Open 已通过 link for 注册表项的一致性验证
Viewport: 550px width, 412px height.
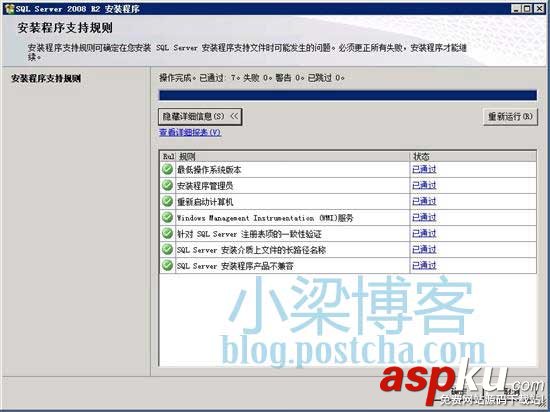click(x=424, y=234)
